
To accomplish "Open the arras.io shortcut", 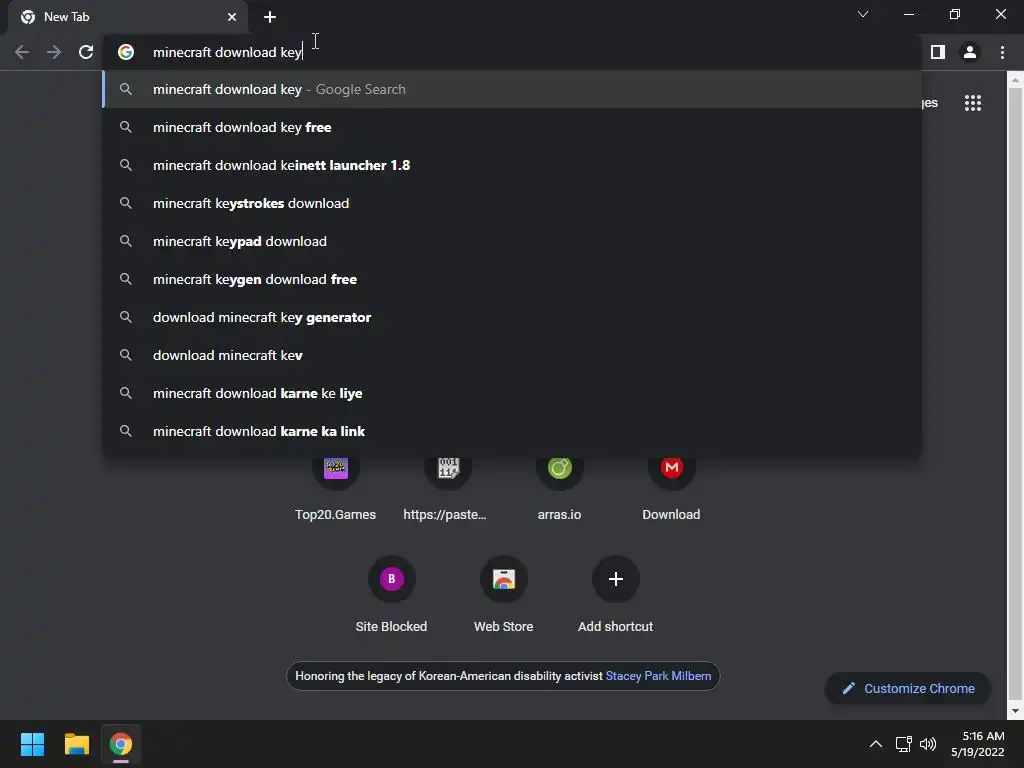I will 560,485.
